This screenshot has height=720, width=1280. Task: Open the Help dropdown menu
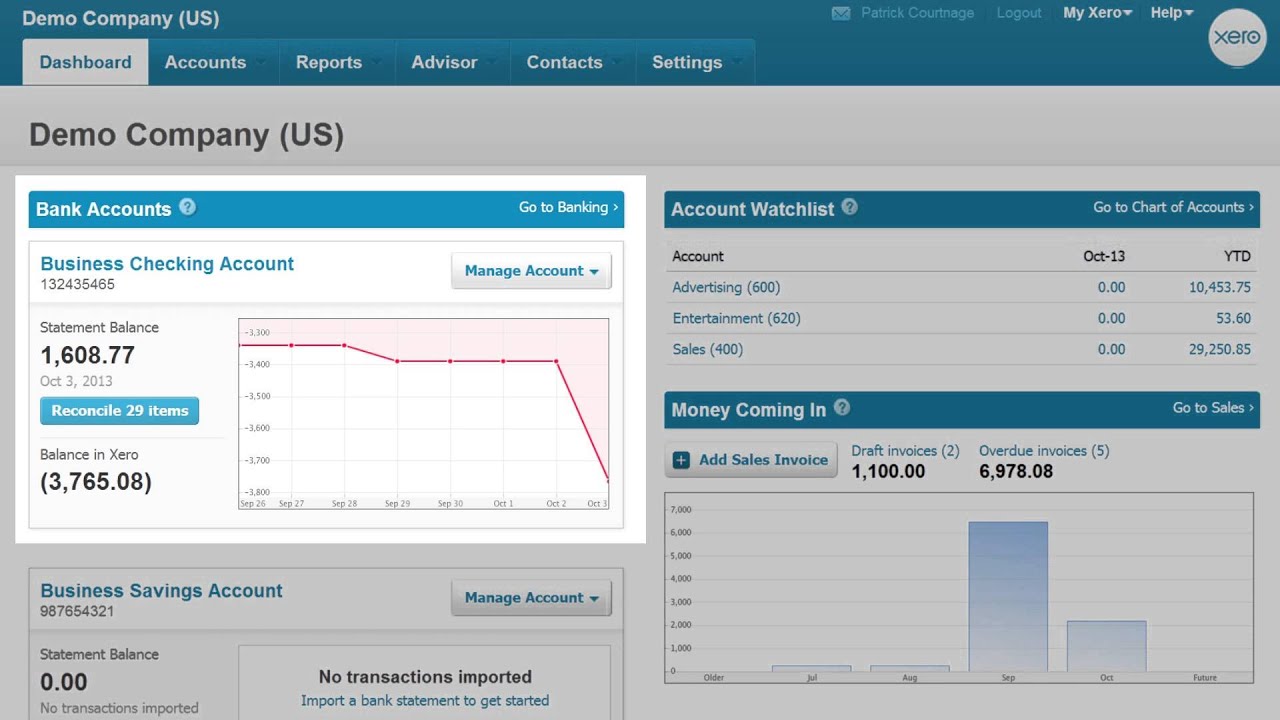click(1172, 13)
